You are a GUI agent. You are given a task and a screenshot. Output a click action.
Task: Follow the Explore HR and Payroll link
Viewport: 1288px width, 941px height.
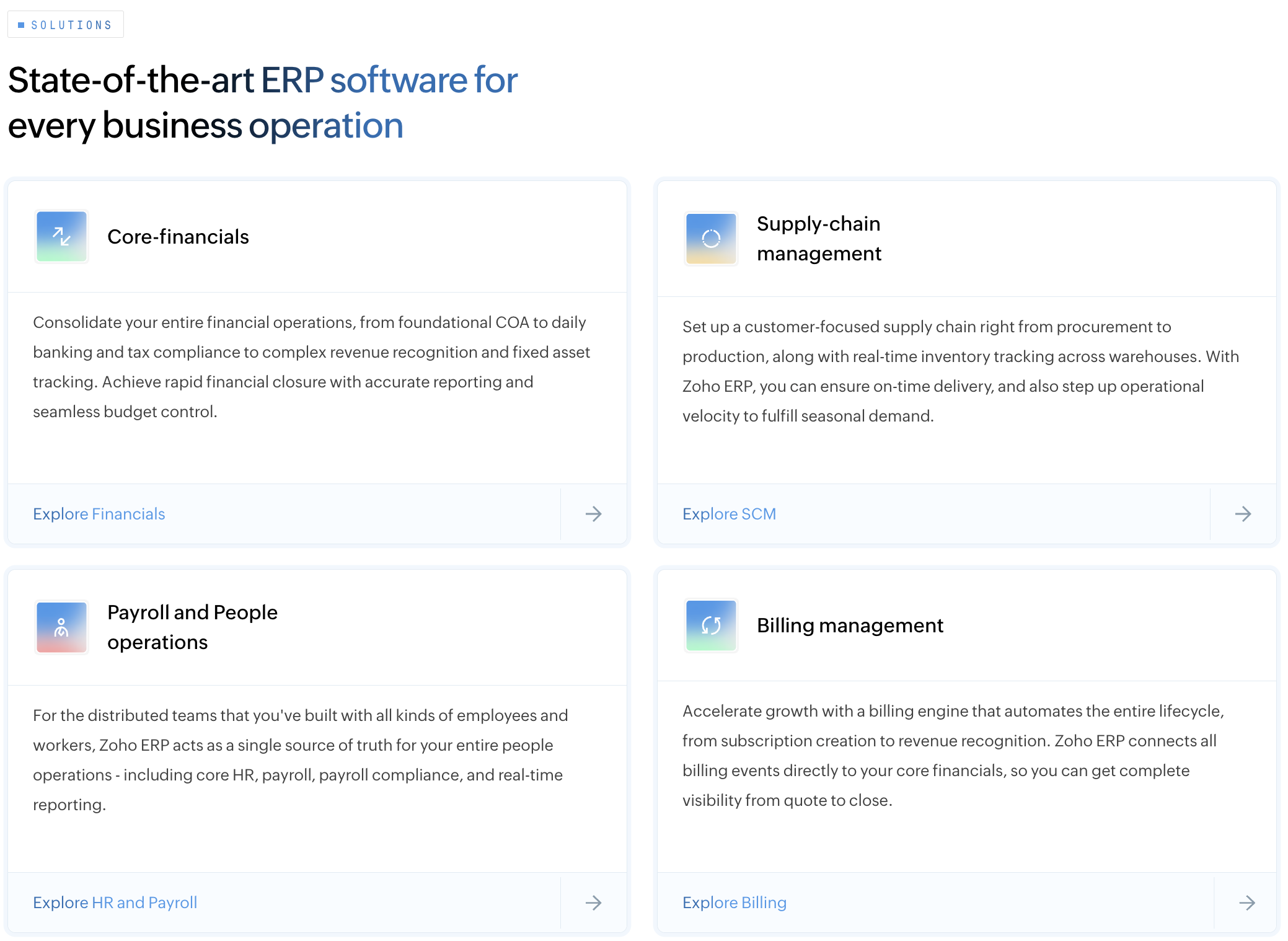115,903
